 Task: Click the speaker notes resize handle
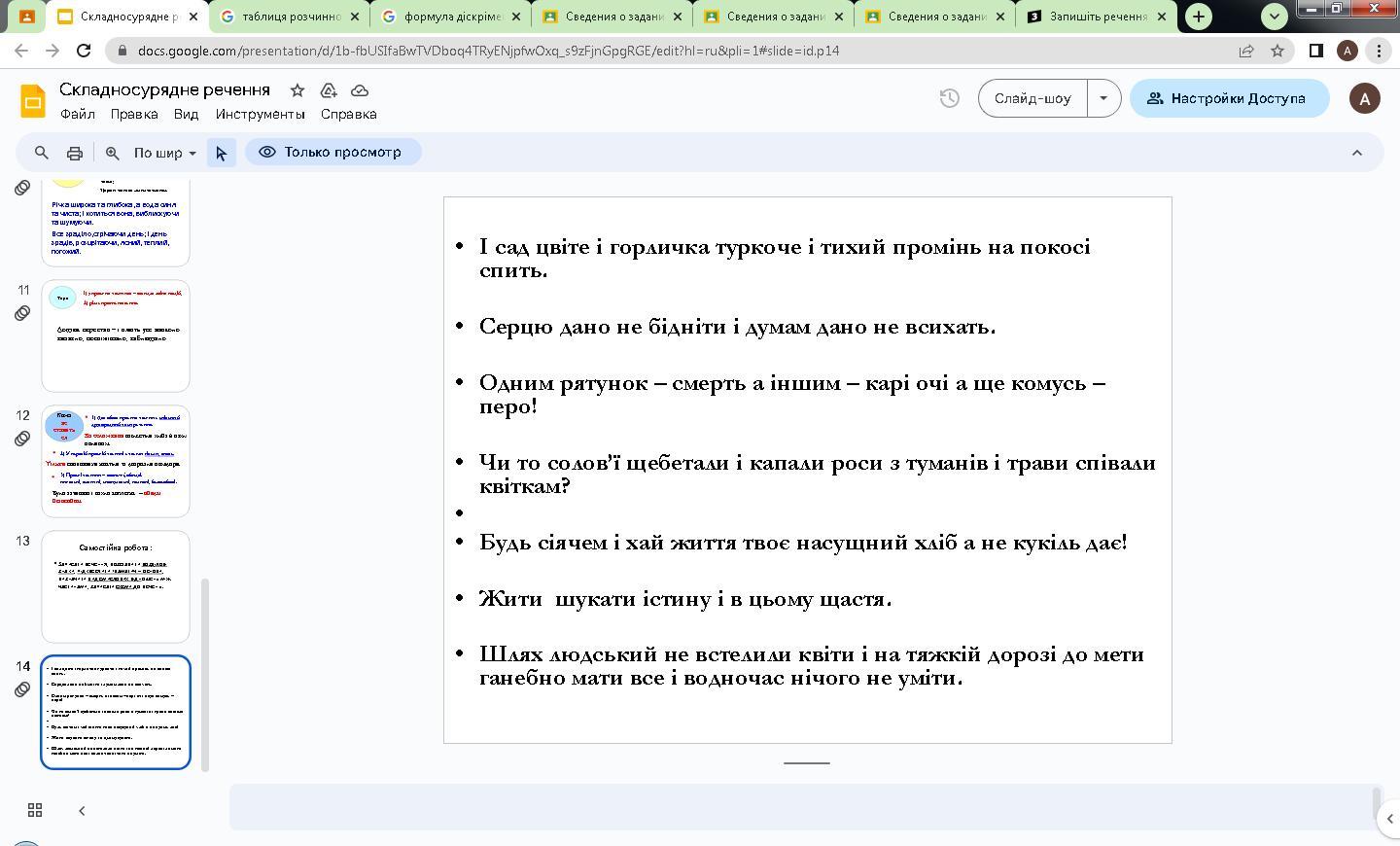pyautogui.click(x=807, y=763)
